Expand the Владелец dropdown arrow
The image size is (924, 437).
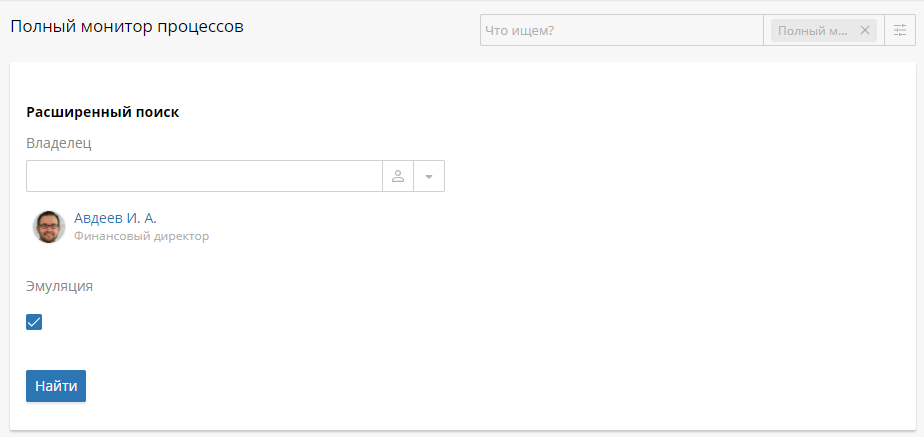tap(429, 176)
